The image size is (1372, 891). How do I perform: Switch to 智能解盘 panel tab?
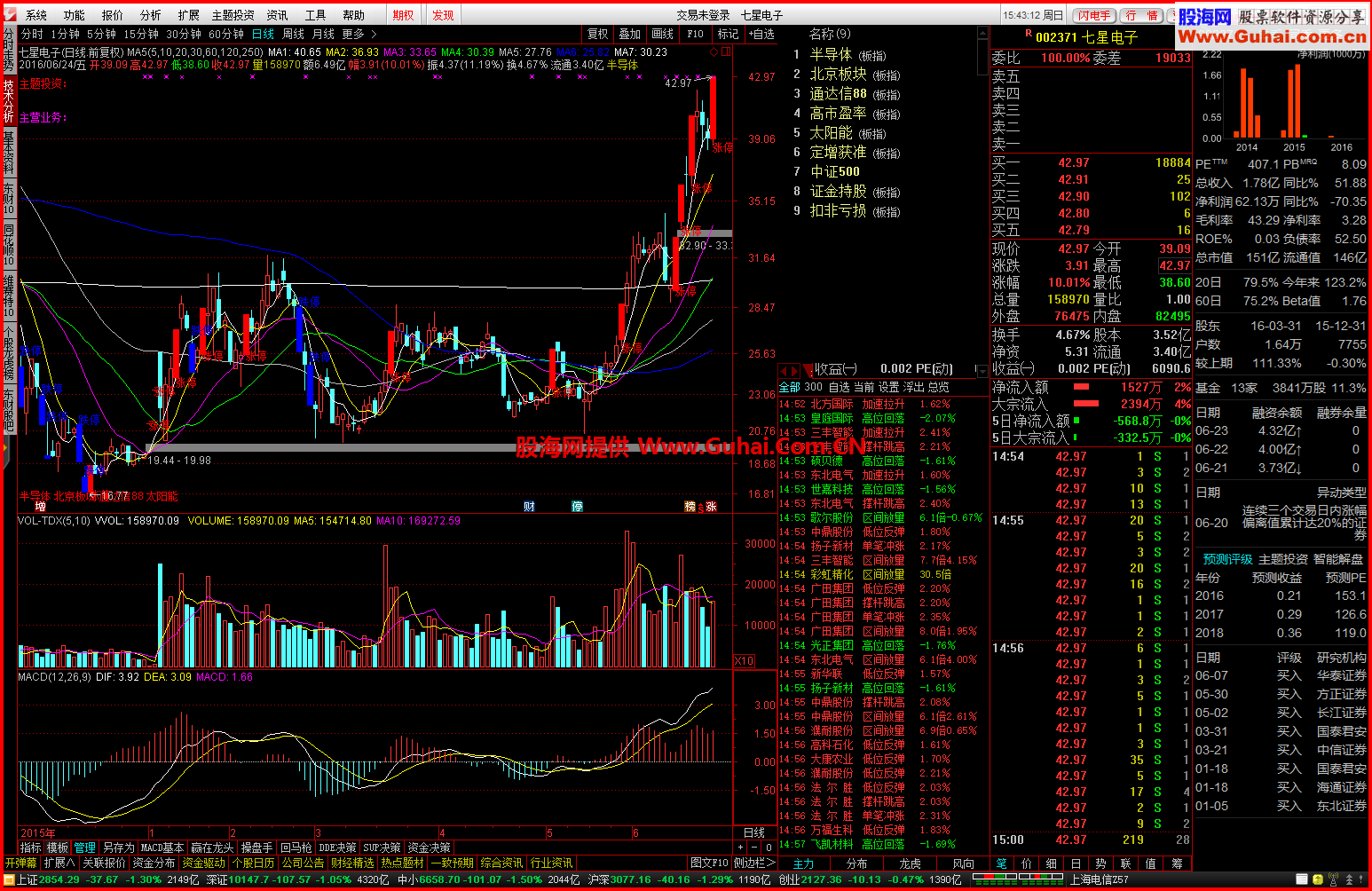(x=1338, y=559)
